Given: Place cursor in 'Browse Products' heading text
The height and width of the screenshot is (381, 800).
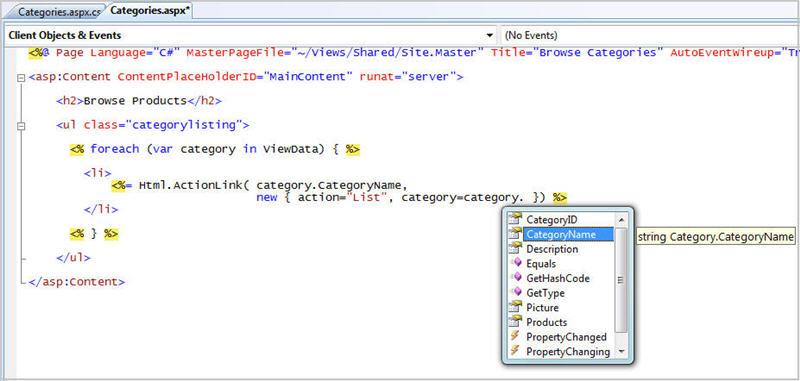Looking at the screenshot, I should [x=135, y=101].
